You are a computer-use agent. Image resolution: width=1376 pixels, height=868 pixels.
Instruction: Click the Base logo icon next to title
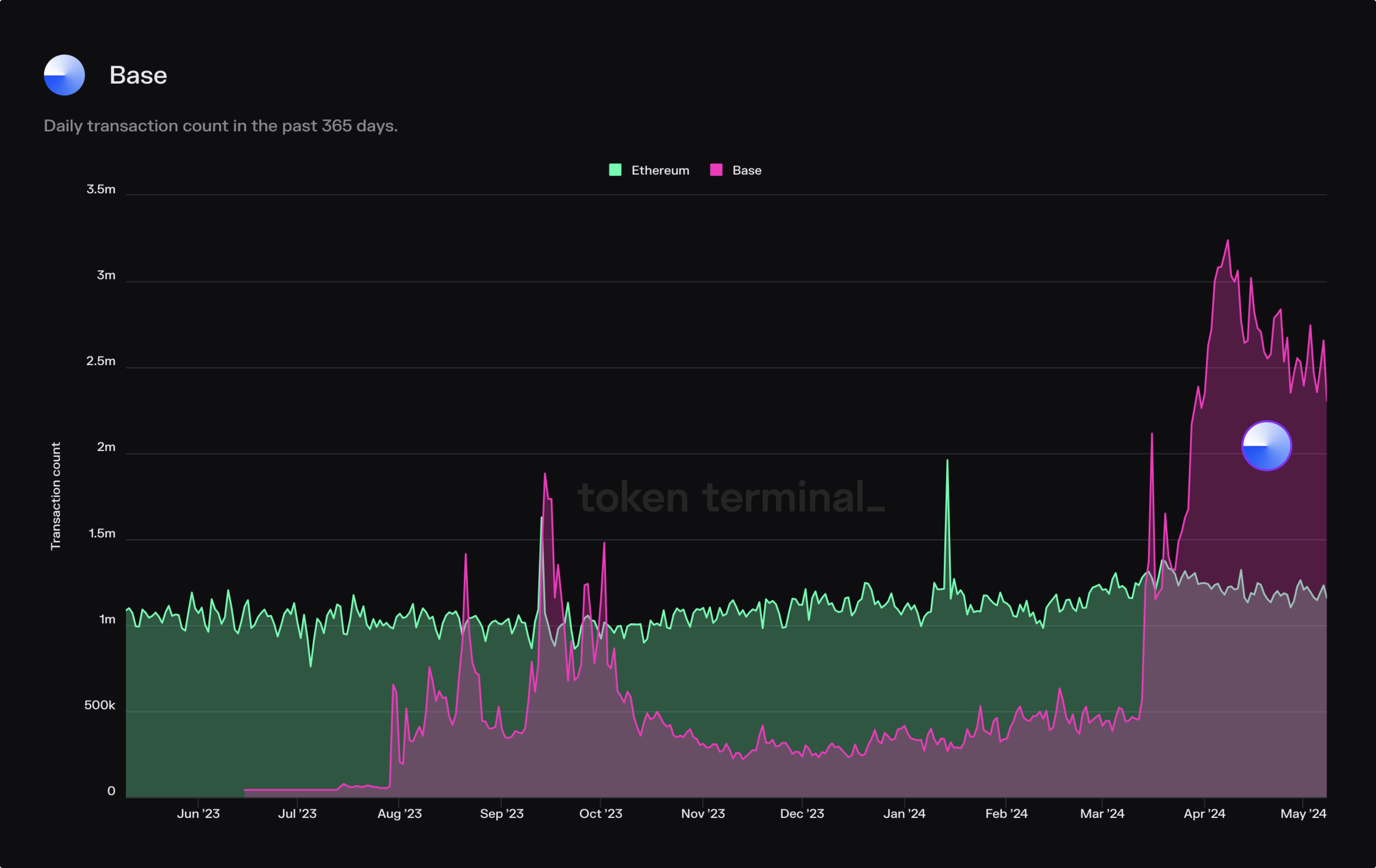tap(65, 75)
